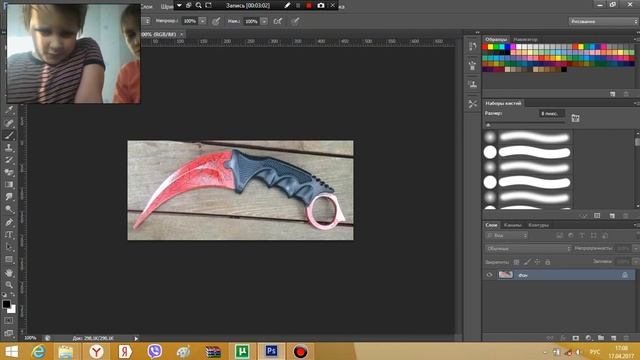Pick the red swatch in Образцы
This screenshot has height=360, width=640.
[x=485, y=47]
